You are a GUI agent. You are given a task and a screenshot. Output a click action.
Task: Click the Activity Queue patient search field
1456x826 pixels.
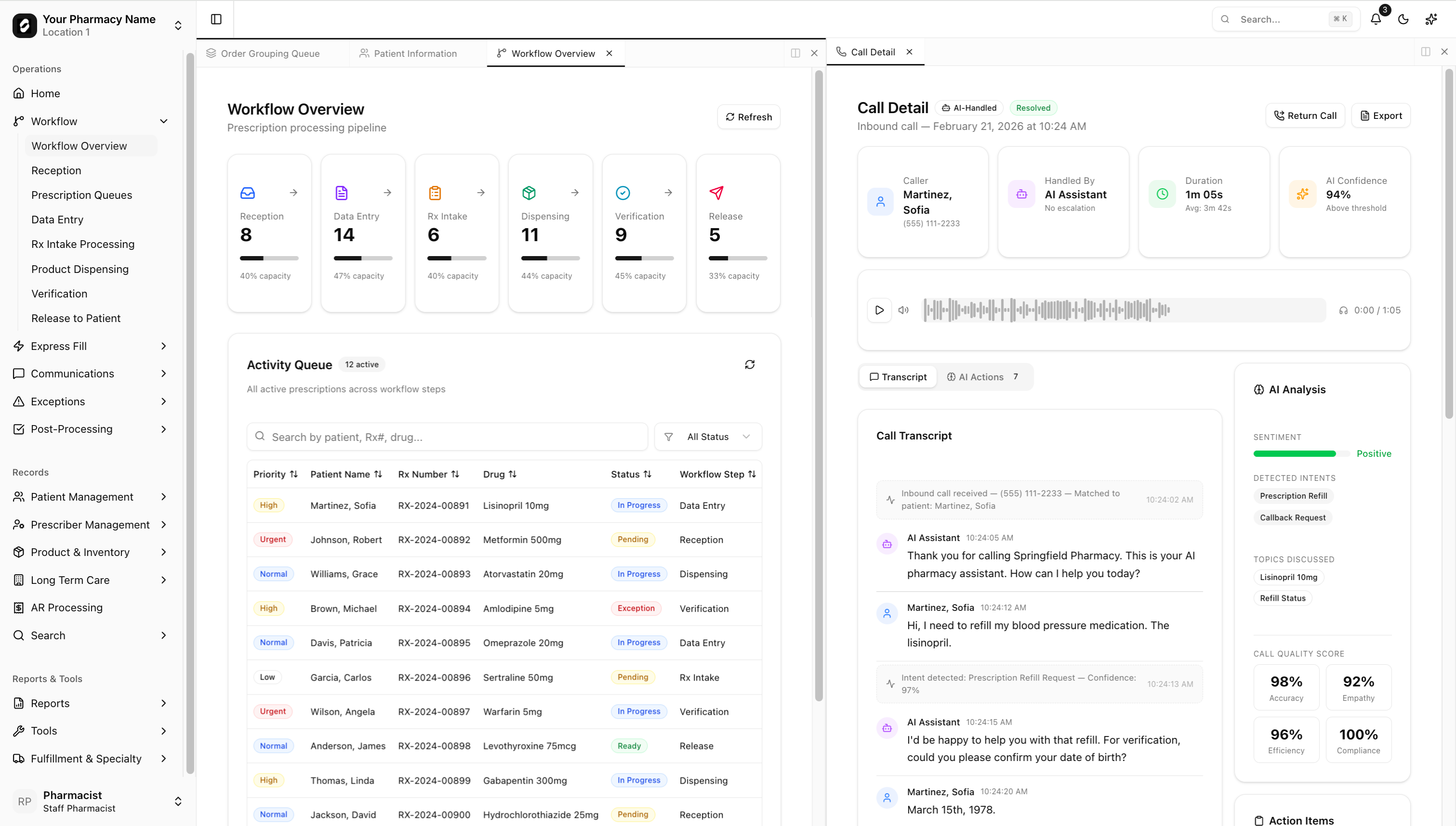(x=447, y=436)
